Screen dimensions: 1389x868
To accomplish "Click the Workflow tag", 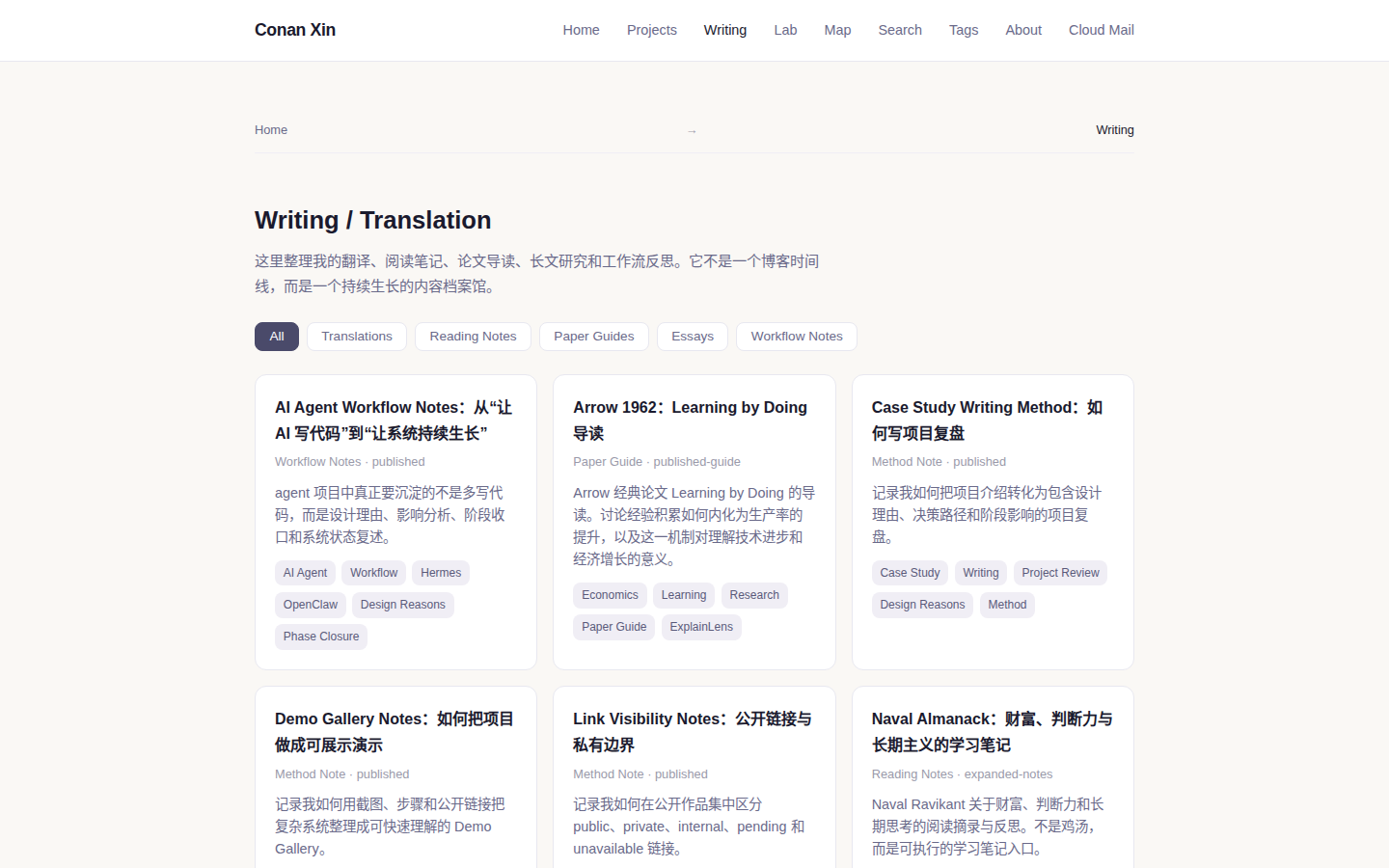I will point(373,573).
